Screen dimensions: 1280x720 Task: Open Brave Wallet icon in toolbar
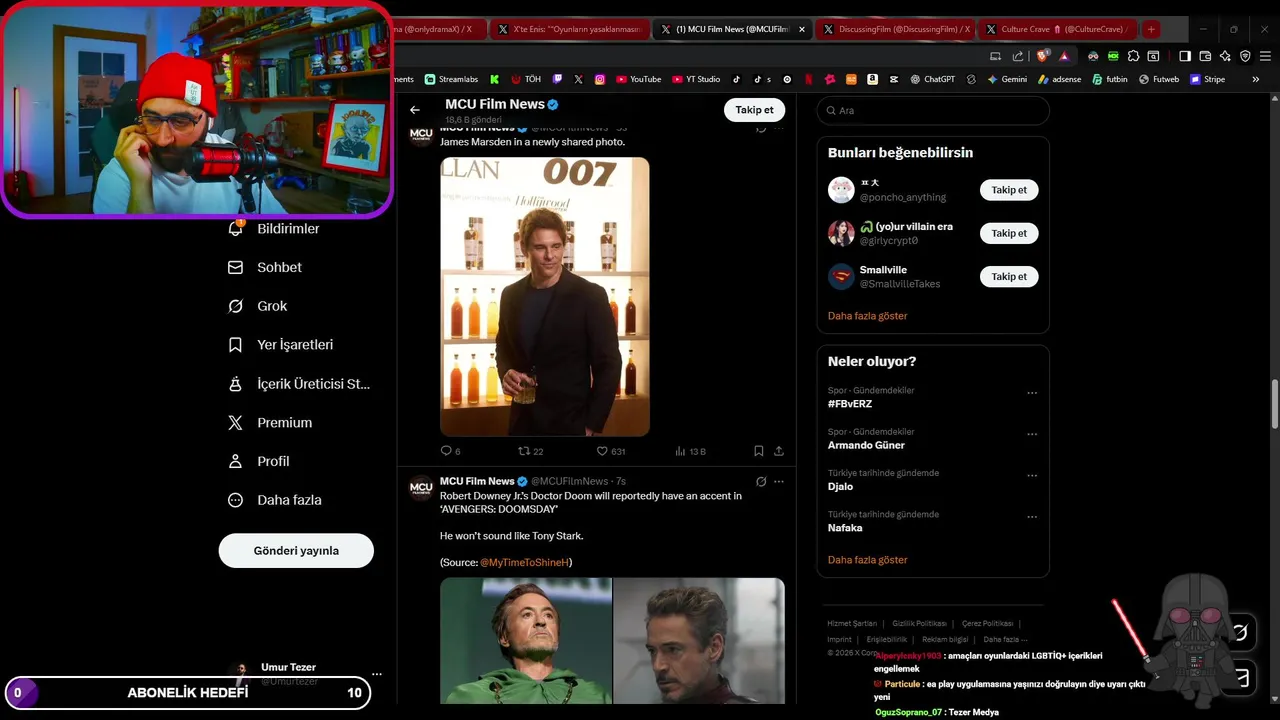1205,56
